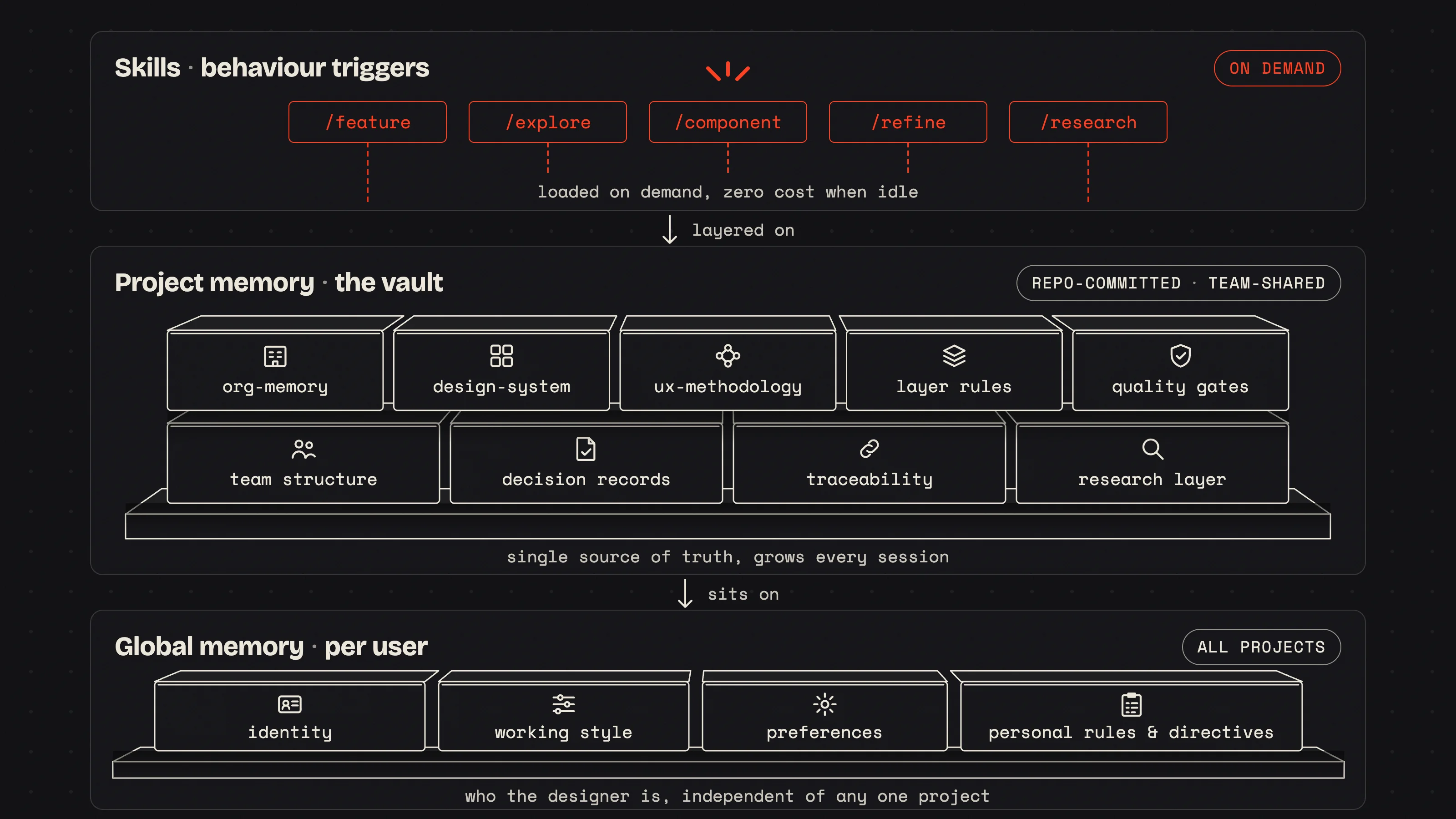Click the quality gates shield icon
The image size is (1456, 819).
[1180, 356]
